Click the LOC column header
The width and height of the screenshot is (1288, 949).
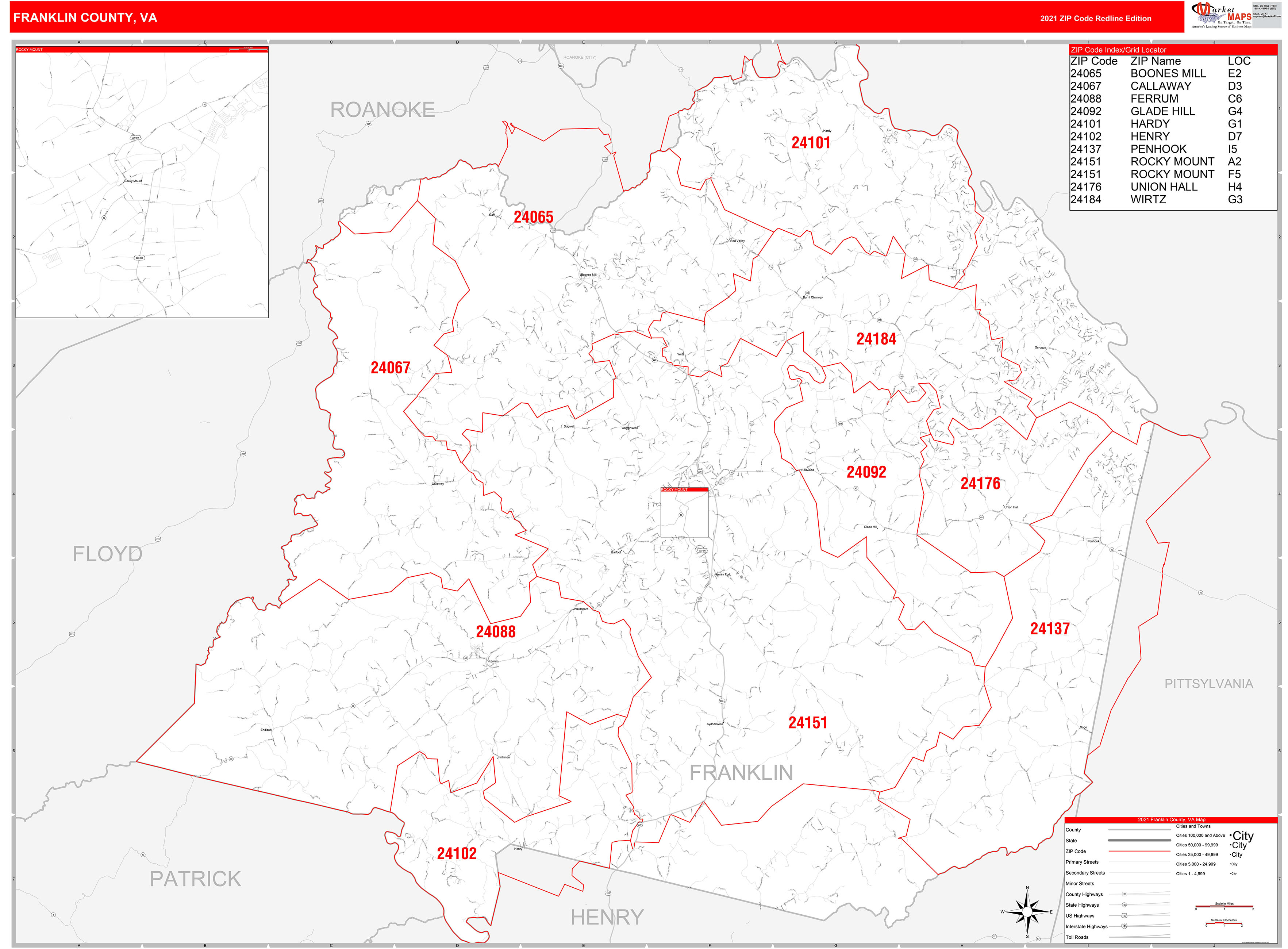(1239, 61)
